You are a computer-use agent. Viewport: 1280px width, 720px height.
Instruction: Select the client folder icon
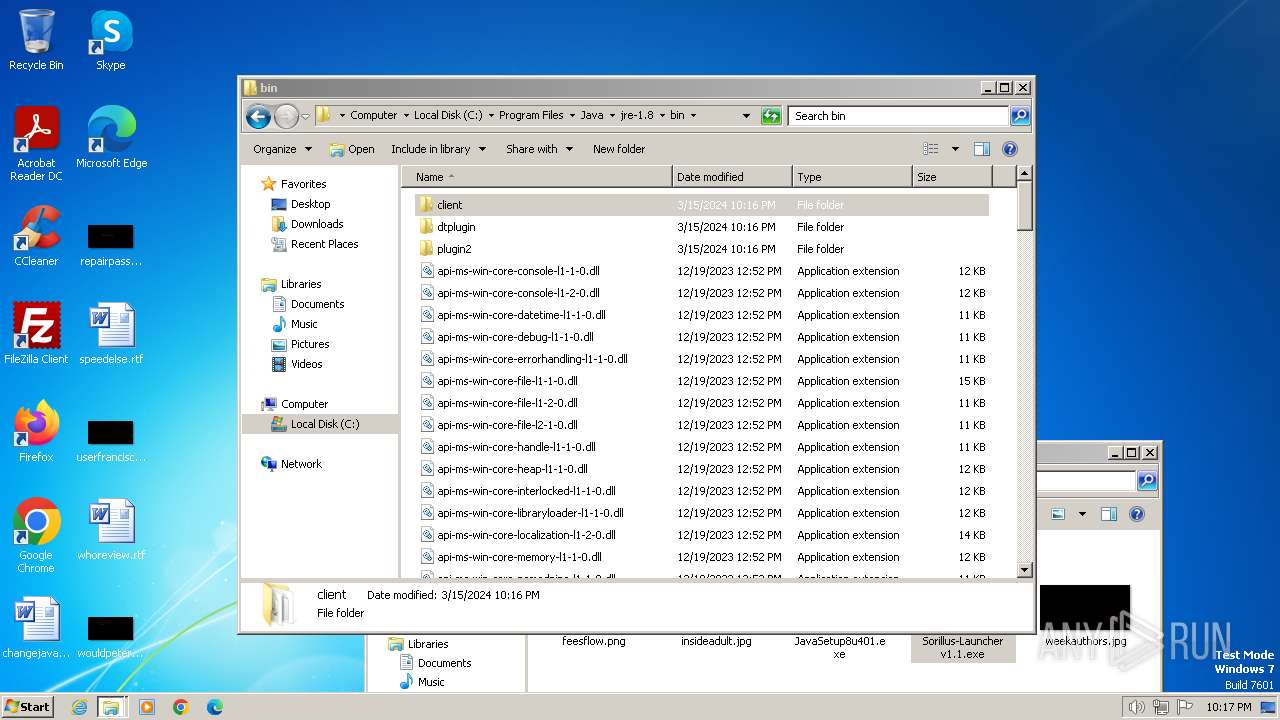point(426,205)
